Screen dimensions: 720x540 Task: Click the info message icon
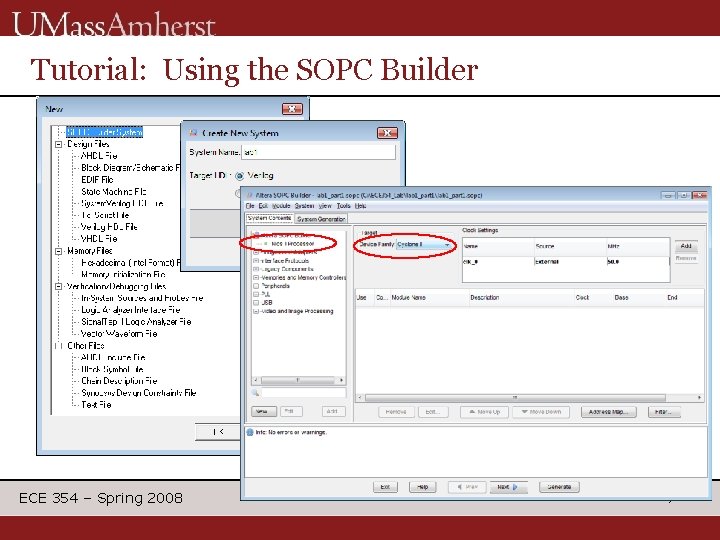pyautogui.click(x=250, y=432)
